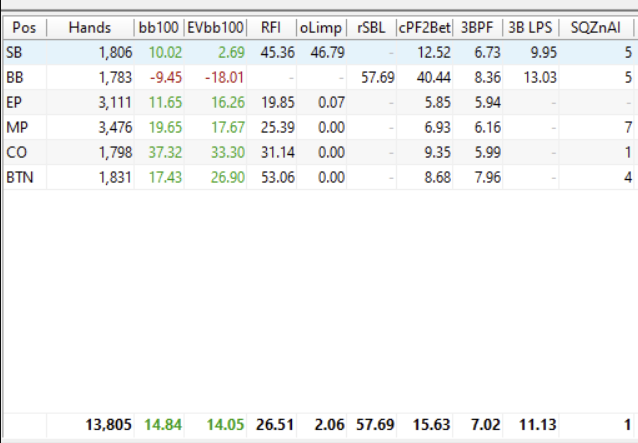Screen dimensions: 638x443
Task: Select the CO position row label
Action: point(16,153)
